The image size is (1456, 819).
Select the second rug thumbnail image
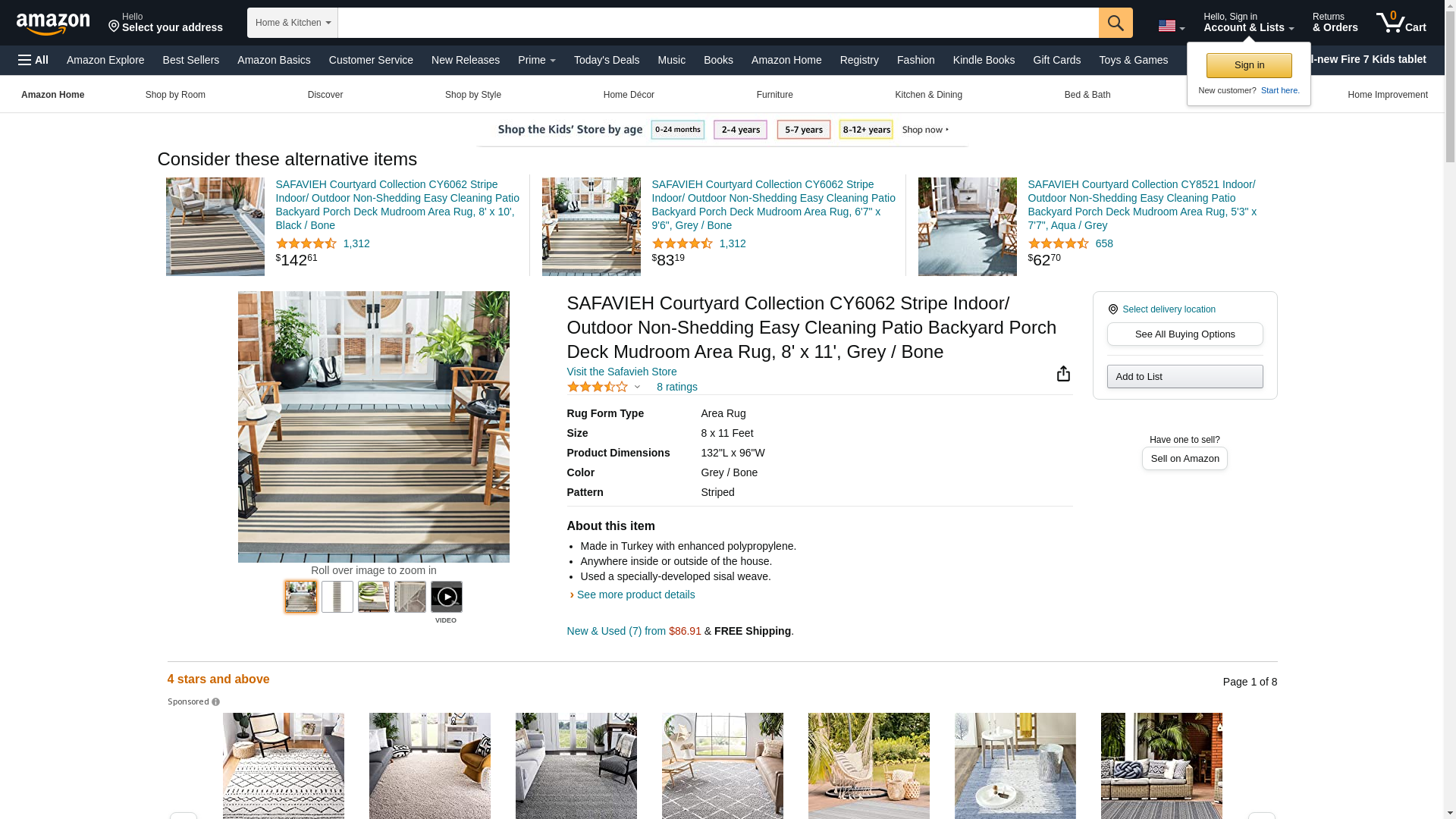tap(337, 597)
